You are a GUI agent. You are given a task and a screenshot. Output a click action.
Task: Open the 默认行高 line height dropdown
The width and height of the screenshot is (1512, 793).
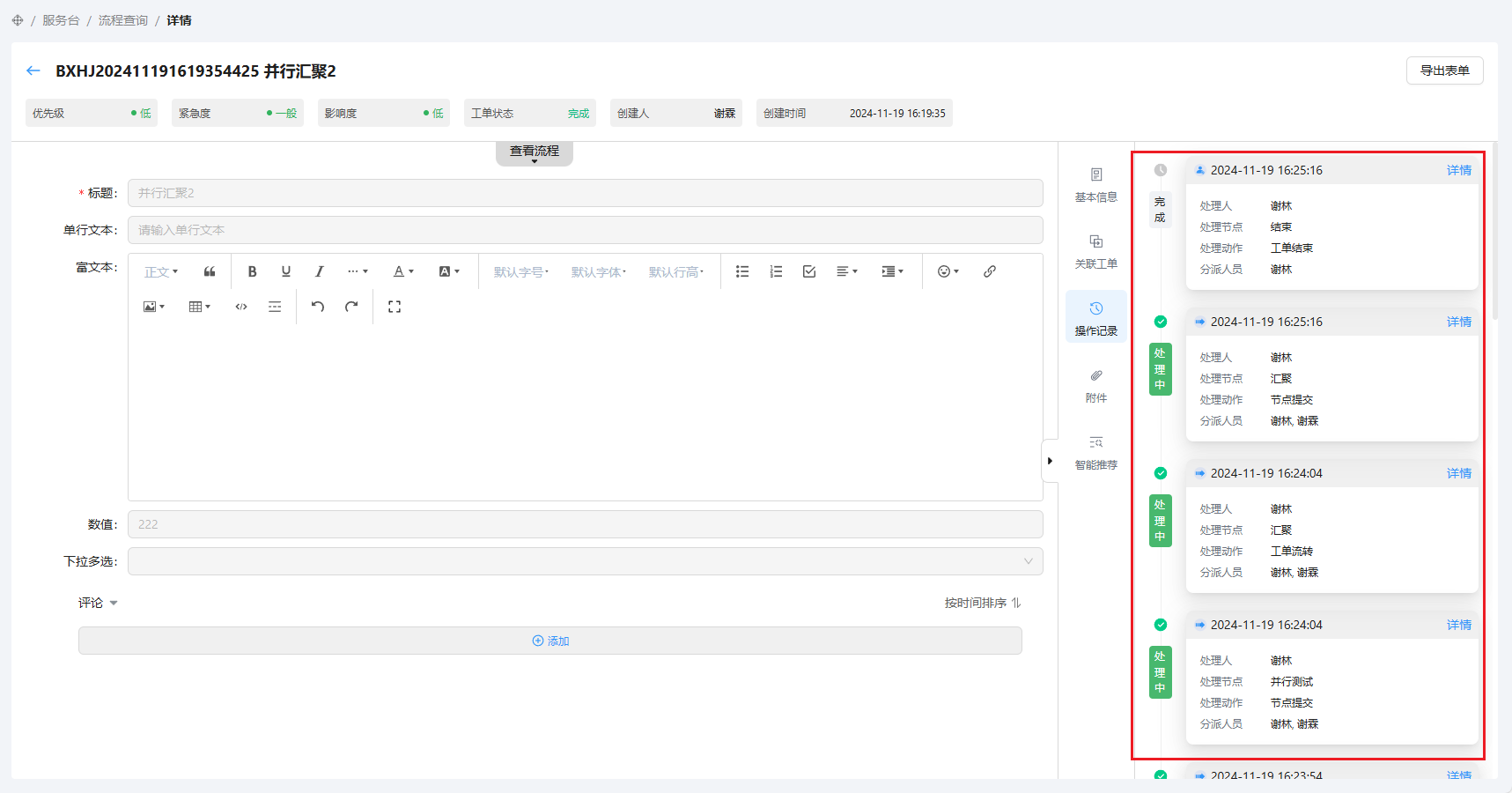[x=676, y=271]
